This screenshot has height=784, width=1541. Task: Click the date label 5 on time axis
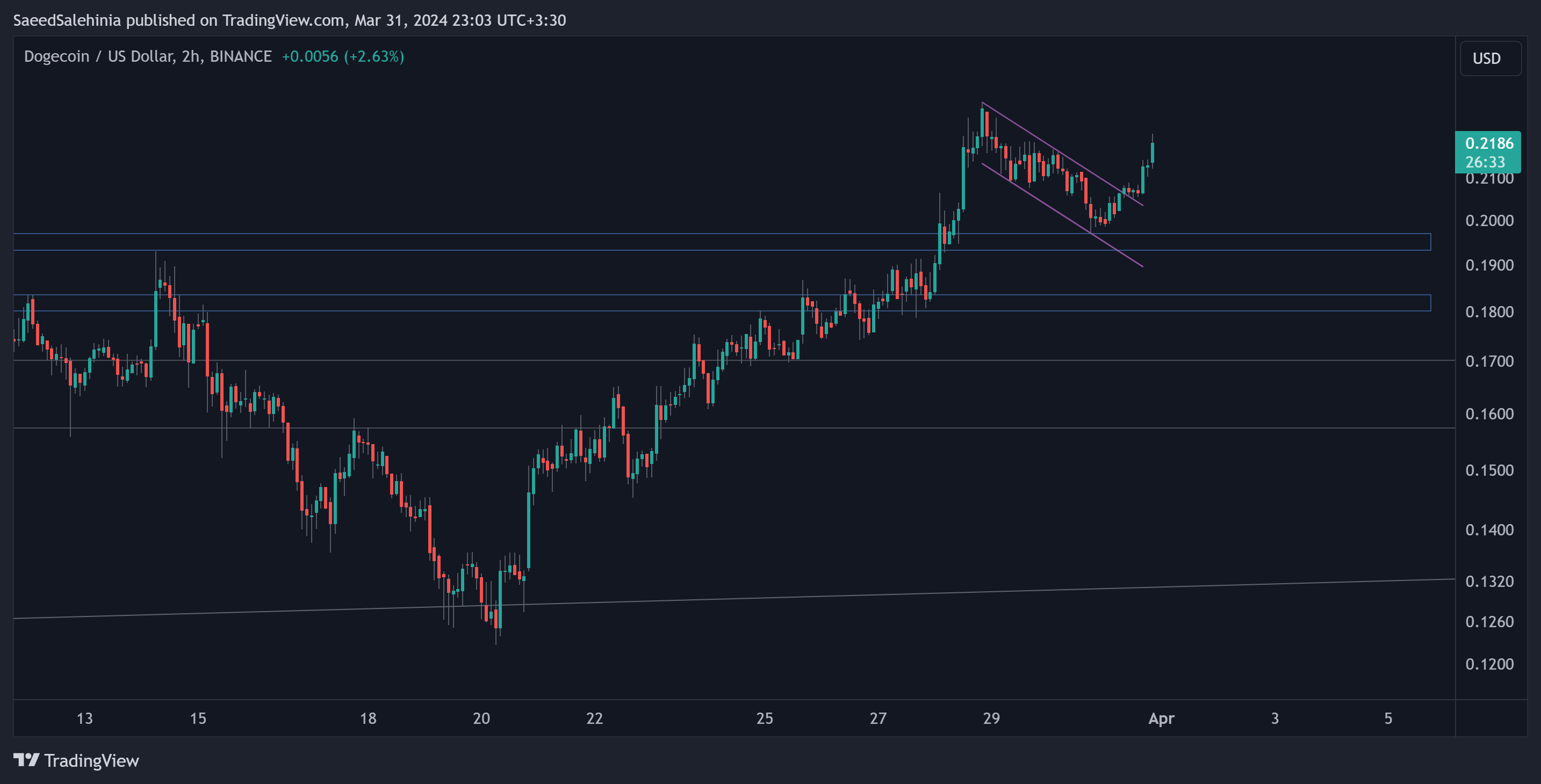1388,718
